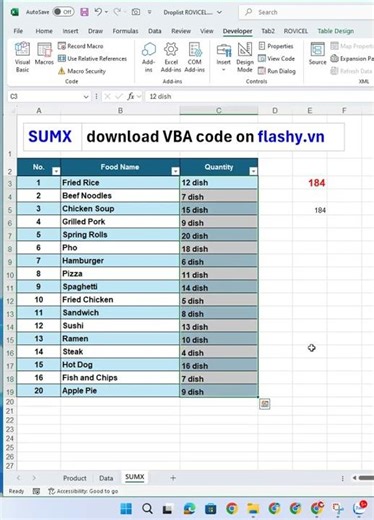Image resolution: width=374 pixels, height=520 pixels.
Task: Open the XML Source pane
Action: pos(317,54)
